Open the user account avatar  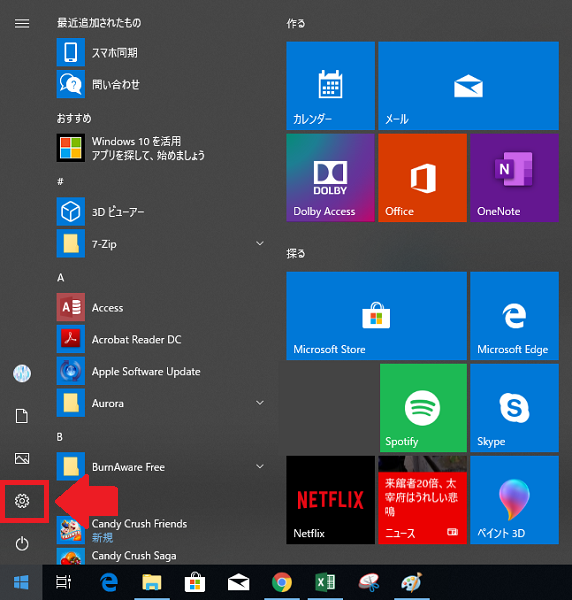(x=22, y=373)
